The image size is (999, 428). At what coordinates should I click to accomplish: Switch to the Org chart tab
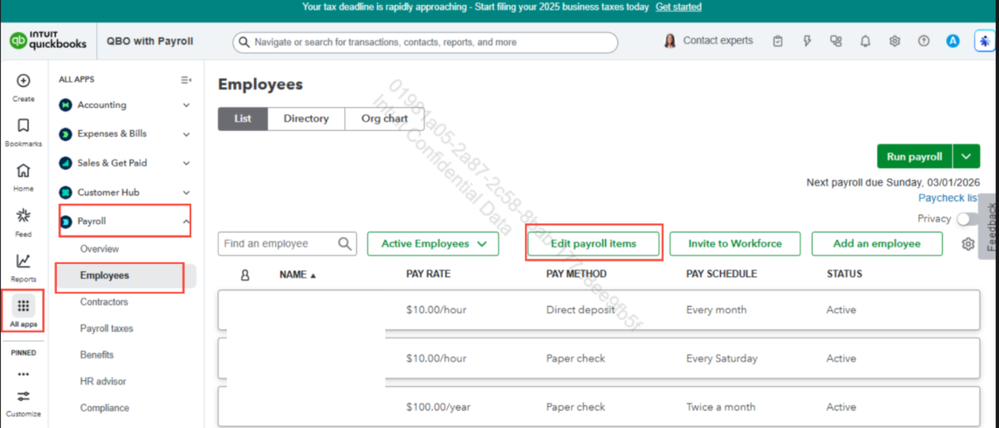[384, 118]
